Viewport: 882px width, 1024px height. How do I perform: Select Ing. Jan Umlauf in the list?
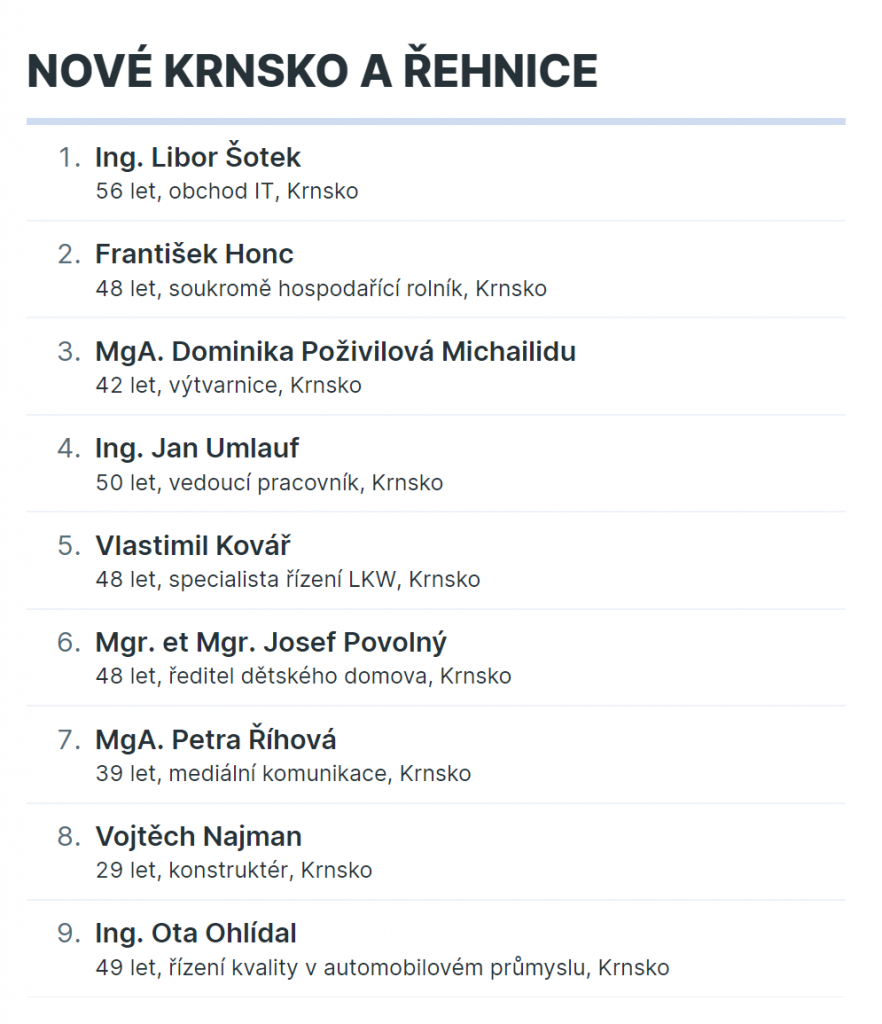[197, 449]
